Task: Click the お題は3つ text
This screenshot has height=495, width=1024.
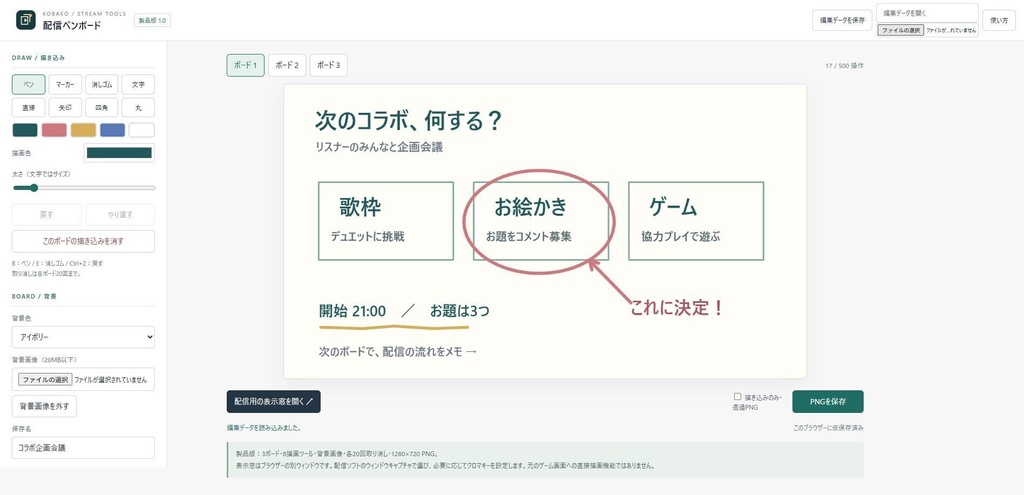Action: 459,311
